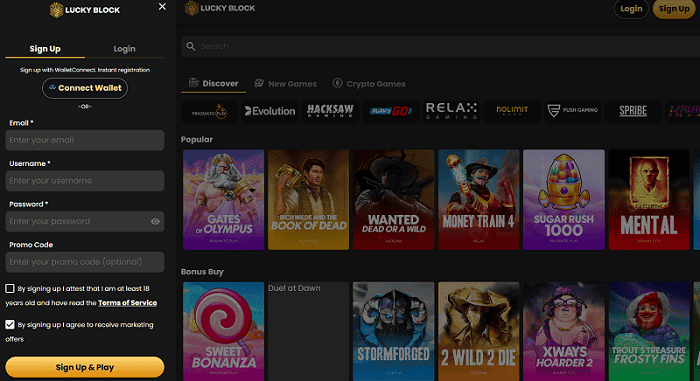This screenshot has height=381, width=700.
Task: Select the Nolimit City provider logo
Action: coord(512,111)
